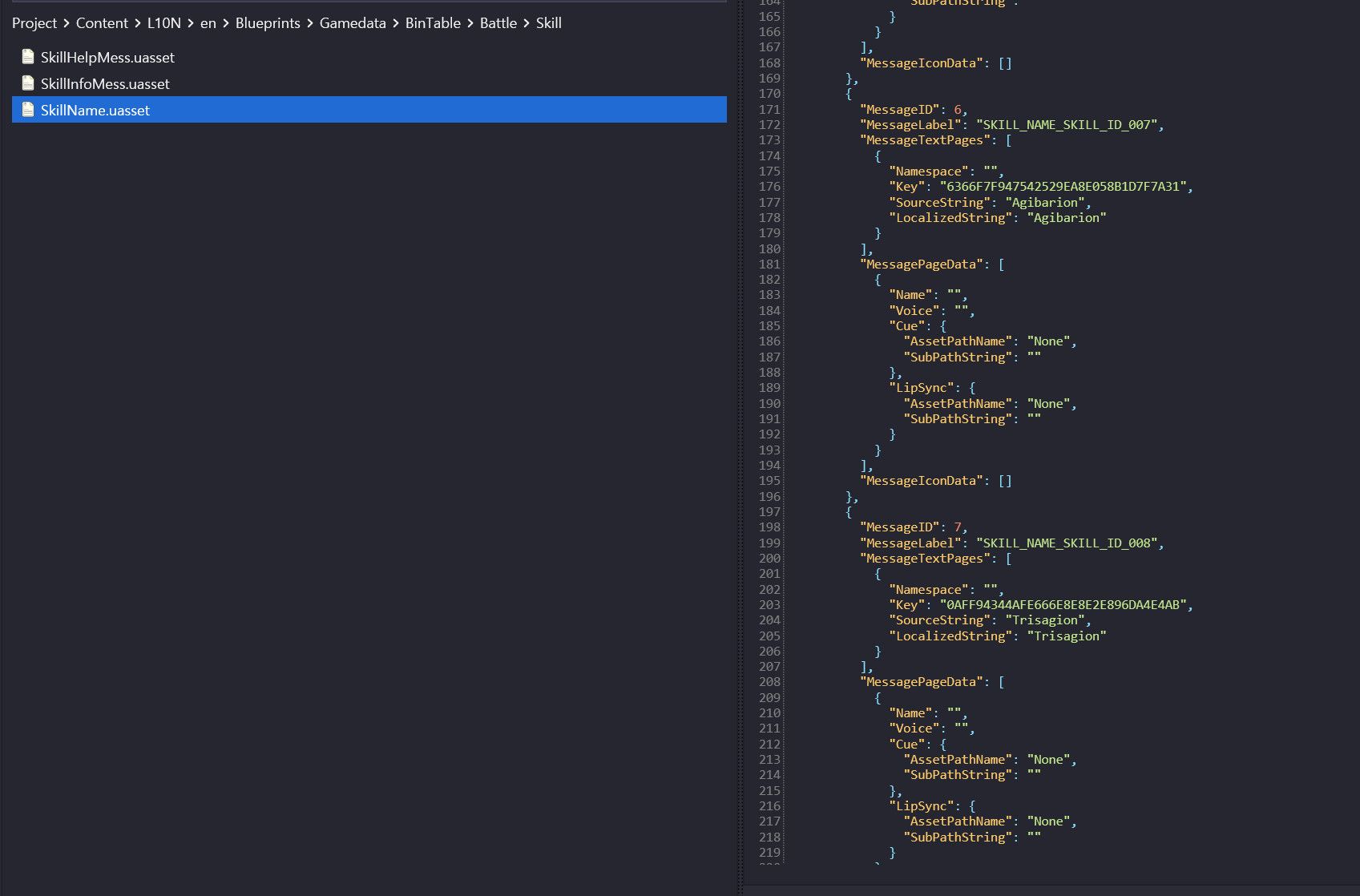Click line number 198 in gutter

769,527
